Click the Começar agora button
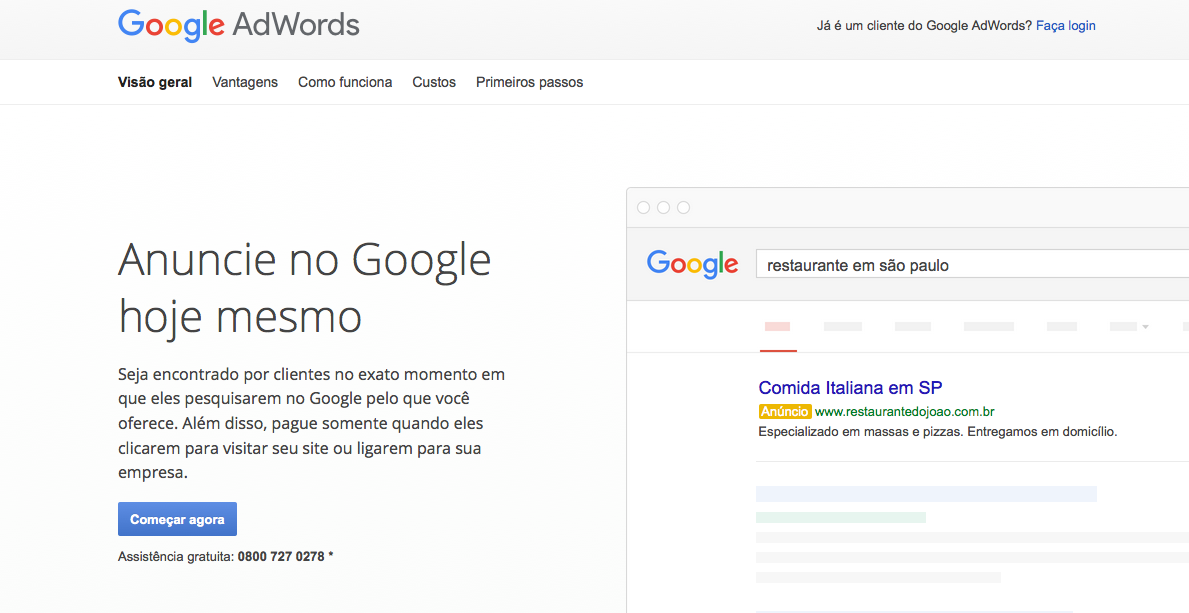 pyautogui.click(x=177, y=519)
